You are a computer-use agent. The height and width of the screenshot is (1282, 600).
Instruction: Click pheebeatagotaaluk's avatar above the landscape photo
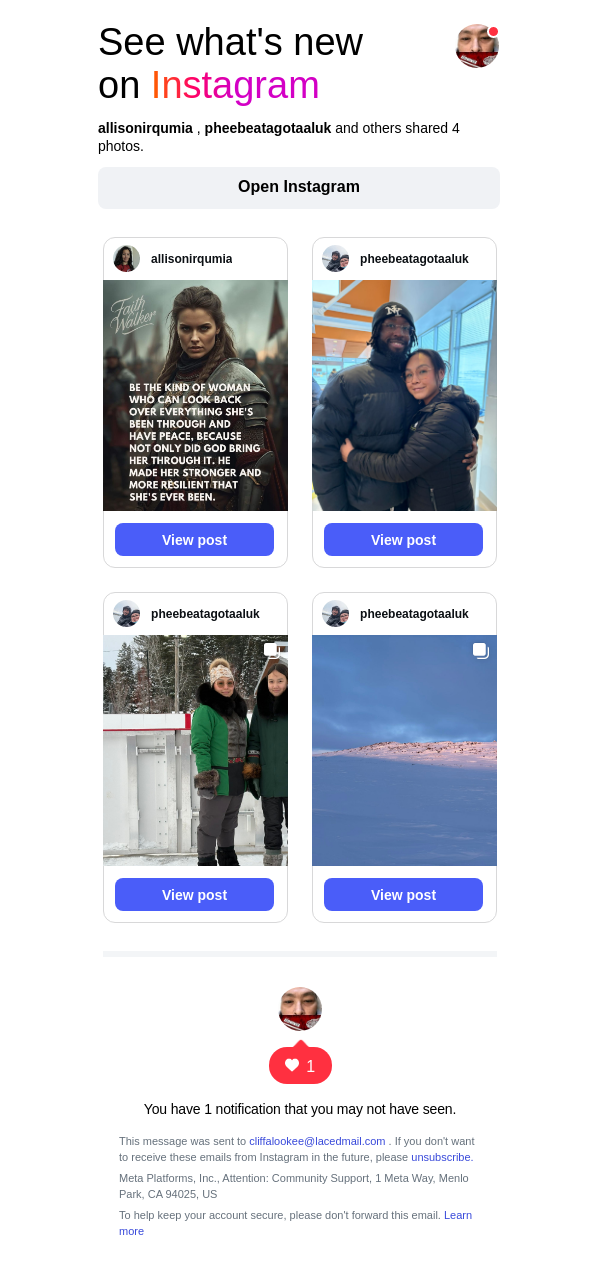pyautogui.click(x=336, y=614)
